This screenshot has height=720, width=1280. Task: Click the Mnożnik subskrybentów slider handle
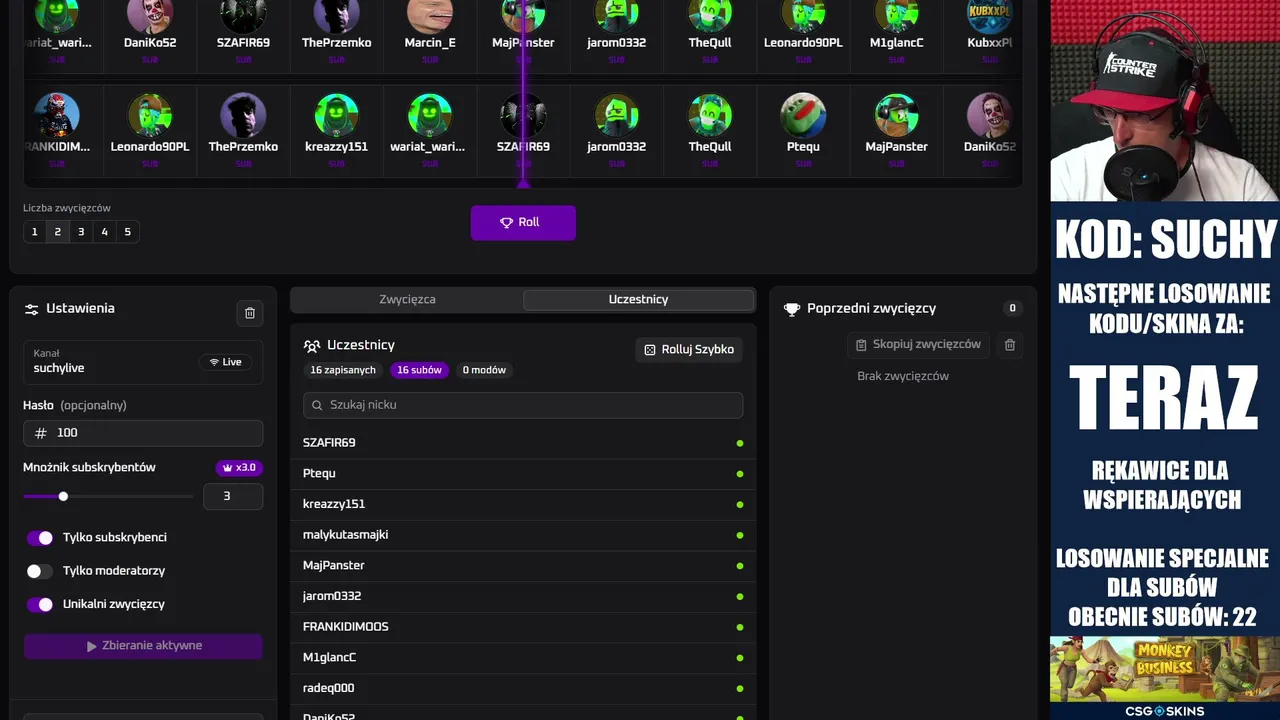pyautogui.click(x=63, y=497)
